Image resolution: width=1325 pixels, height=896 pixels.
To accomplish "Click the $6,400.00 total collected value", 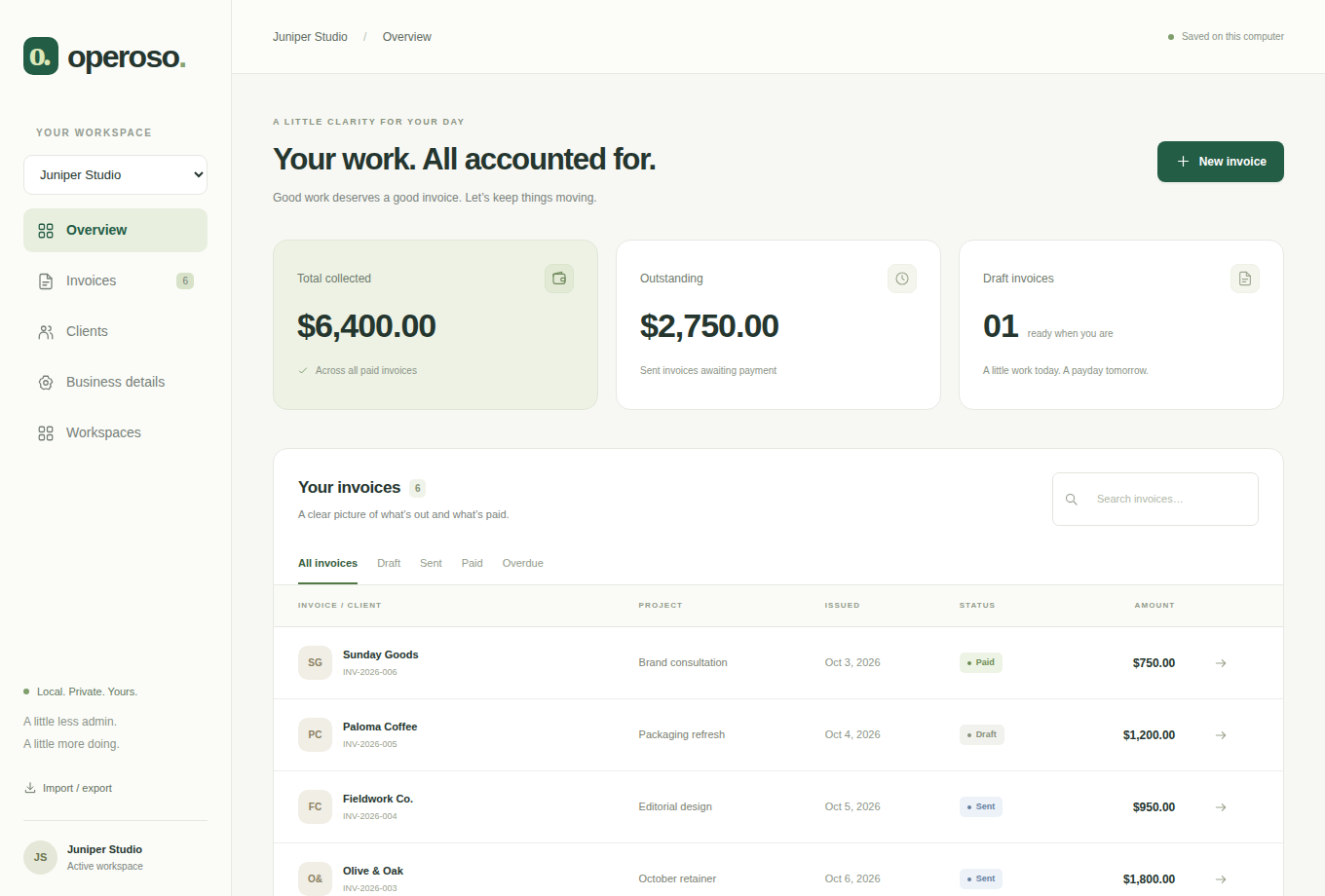I will 366,326.
